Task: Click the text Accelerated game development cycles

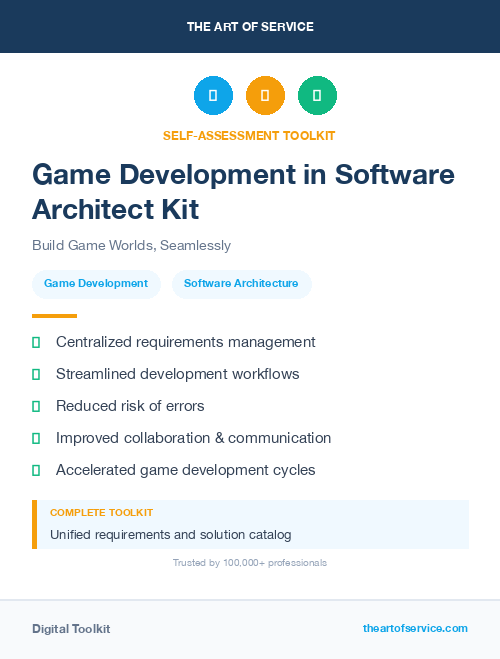Action: tap(185, 470)
